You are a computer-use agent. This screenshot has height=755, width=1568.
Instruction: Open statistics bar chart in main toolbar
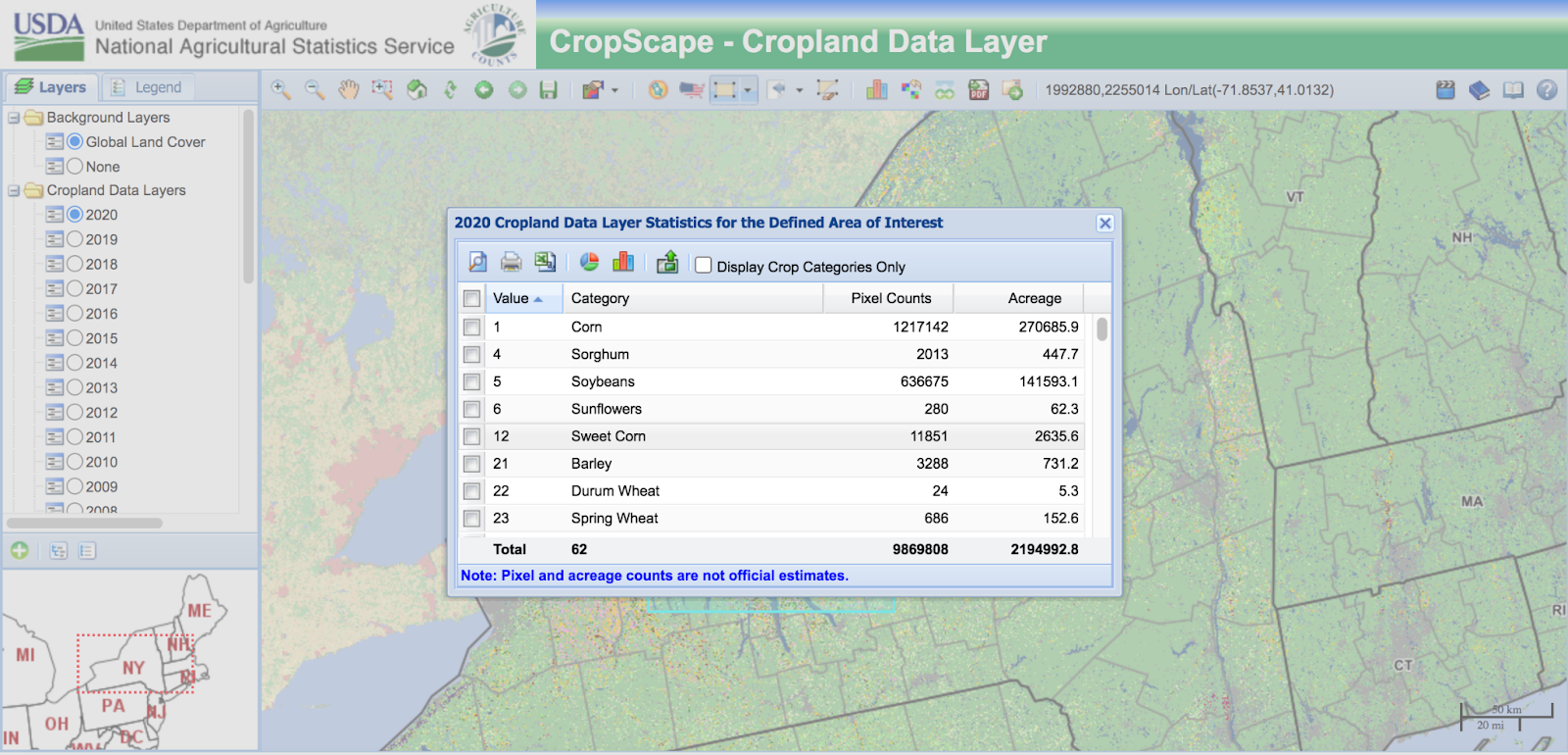tap(876, 90)
